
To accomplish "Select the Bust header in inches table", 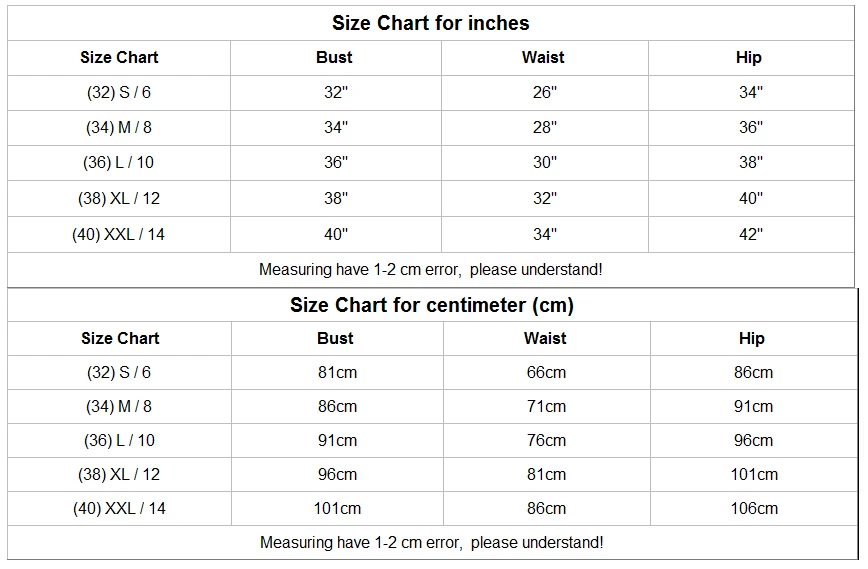I will point(334,57).
